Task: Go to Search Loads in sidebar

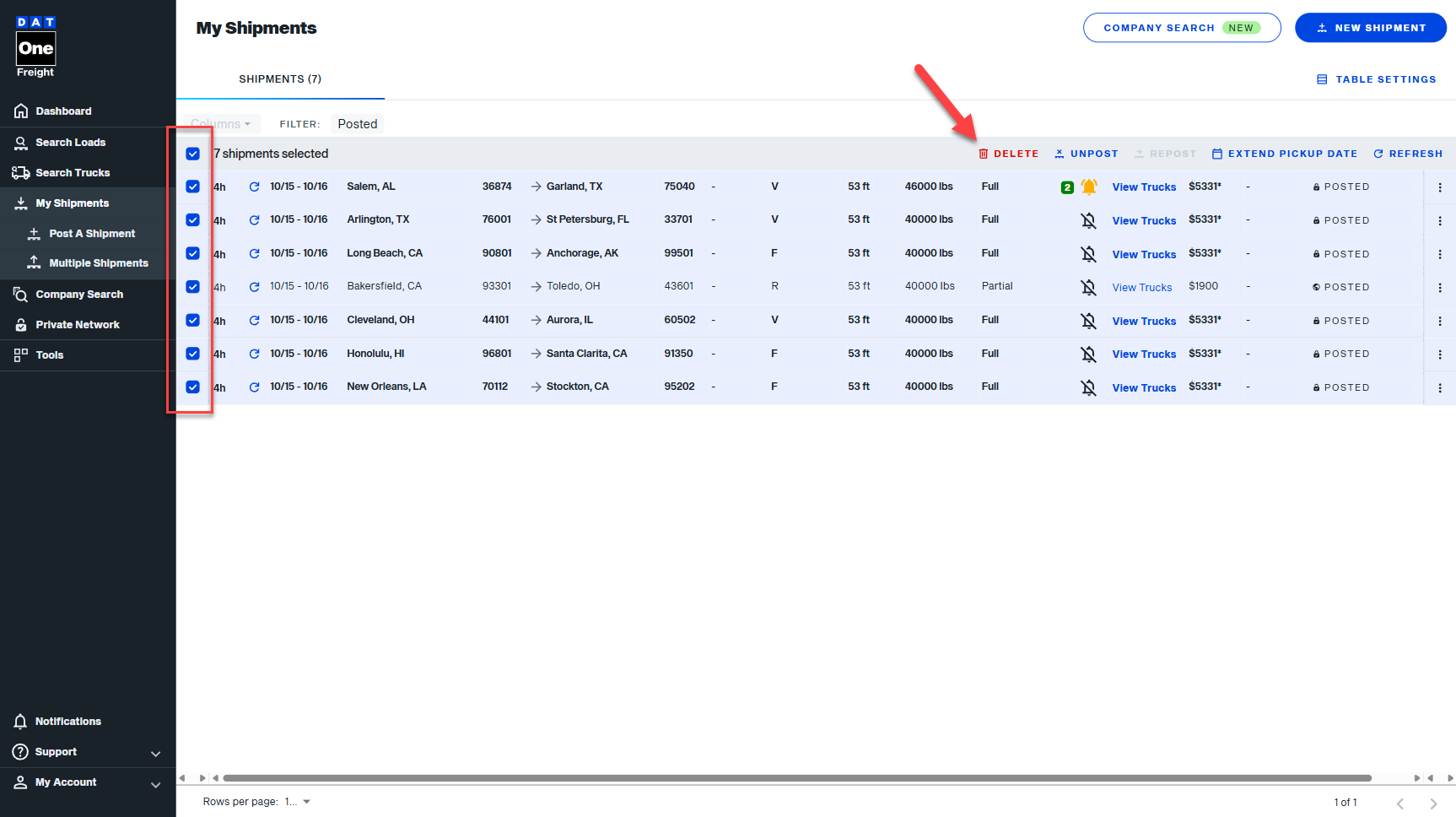Action: 70,143
